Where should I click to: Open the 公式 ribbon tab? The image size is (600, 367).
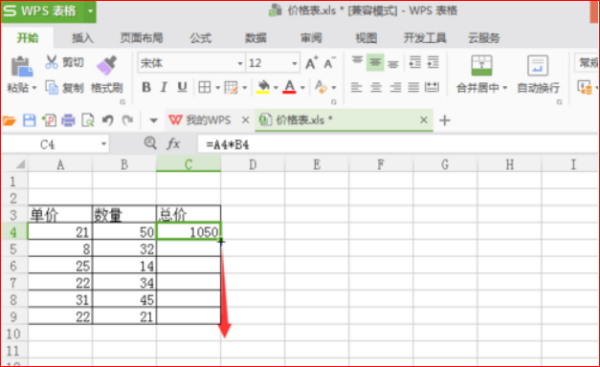tap(200, 38)
